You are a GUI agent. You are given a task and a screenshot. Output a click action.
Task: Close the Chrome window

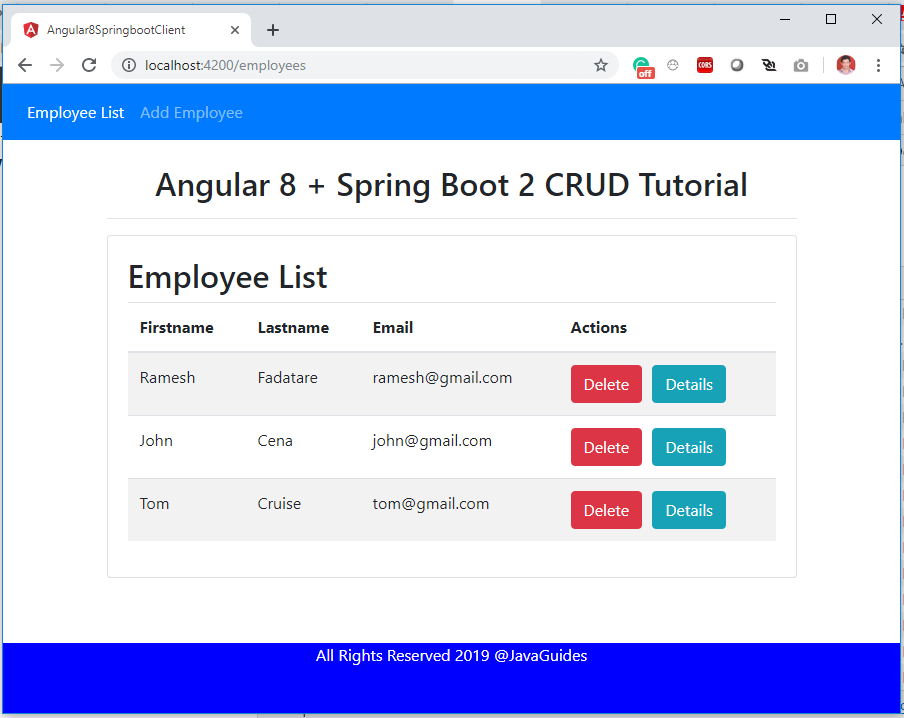pos(877,19)
